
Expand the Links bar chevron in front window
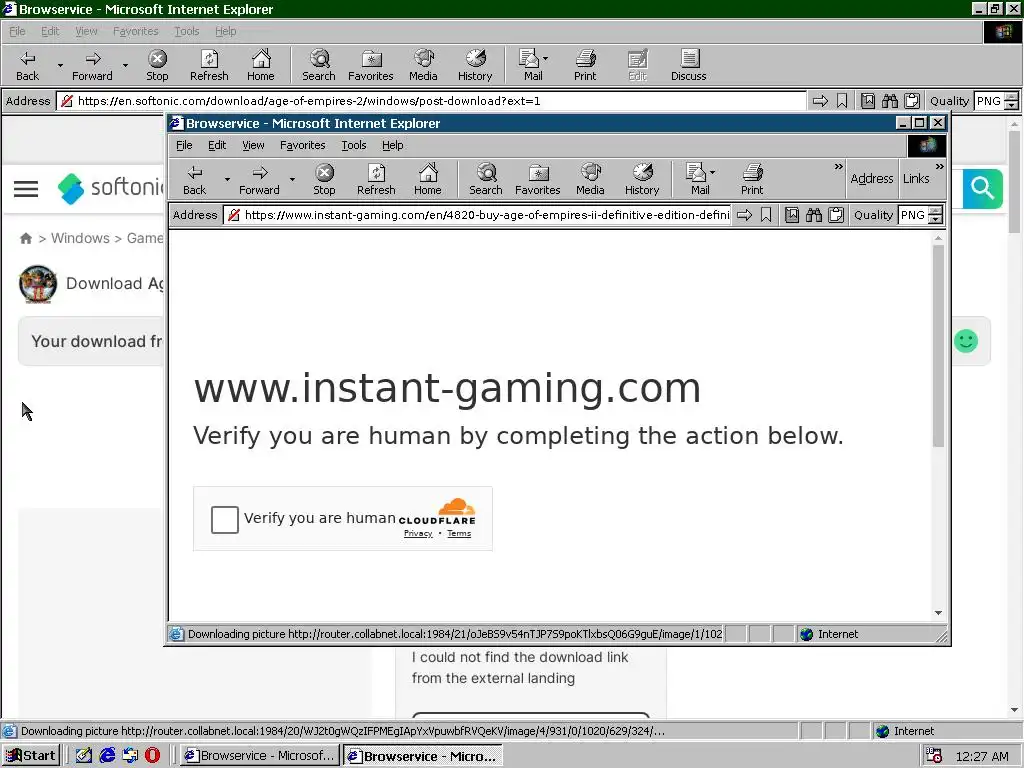tap(939, 167)
